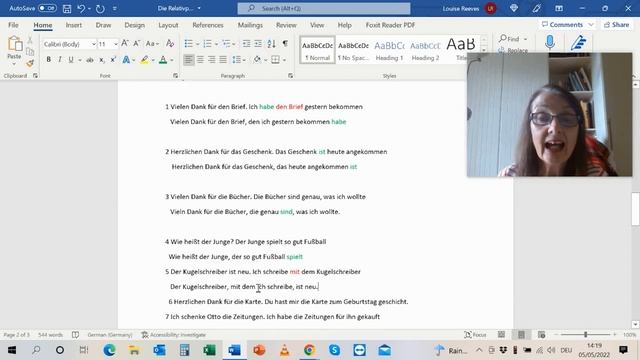Apply the No Spacing style
This screenshot has height=360, width=640.
tap(353, 50)
